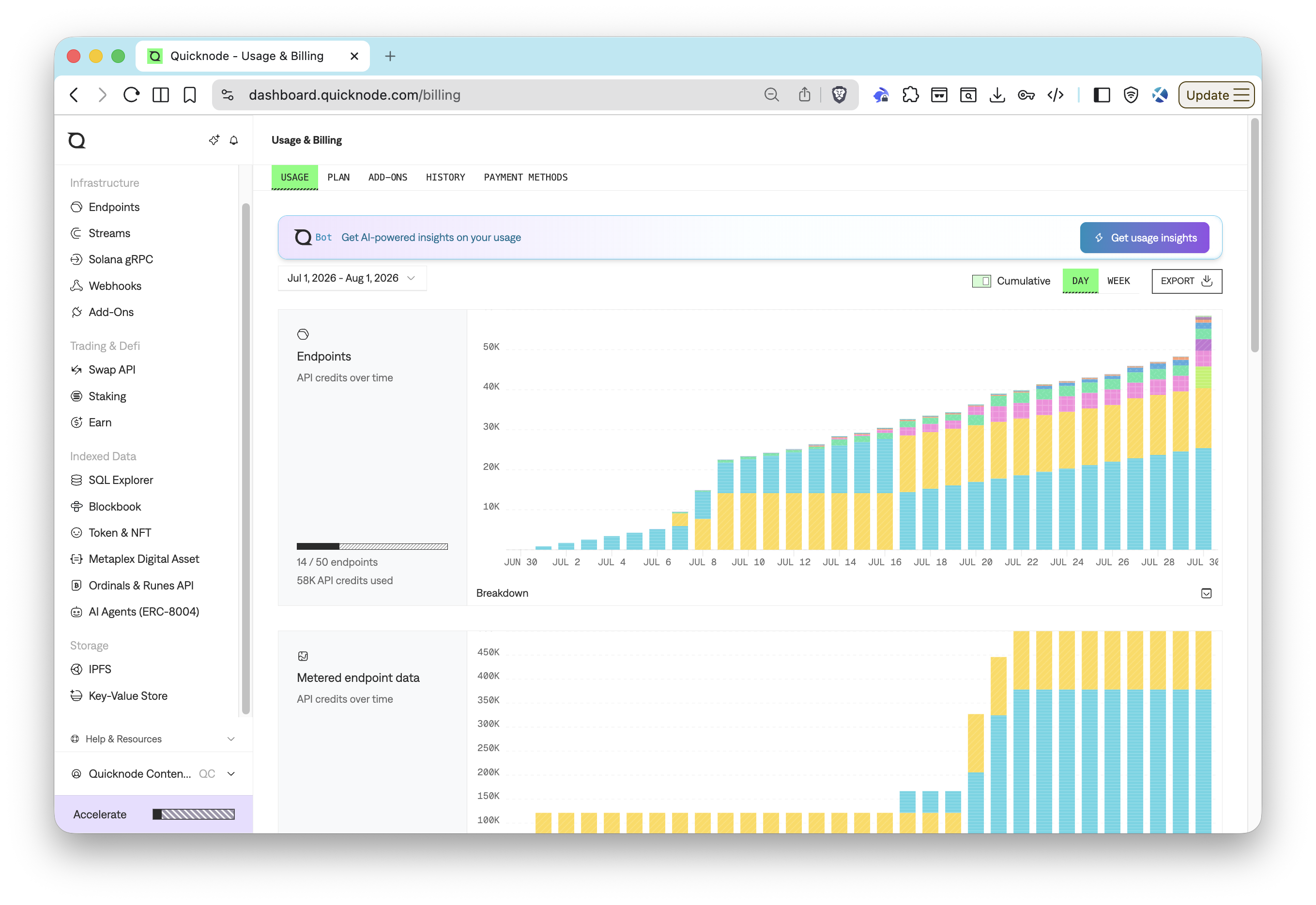
Task: Click the Accelerate plan banner
Action: pos(153,814)
